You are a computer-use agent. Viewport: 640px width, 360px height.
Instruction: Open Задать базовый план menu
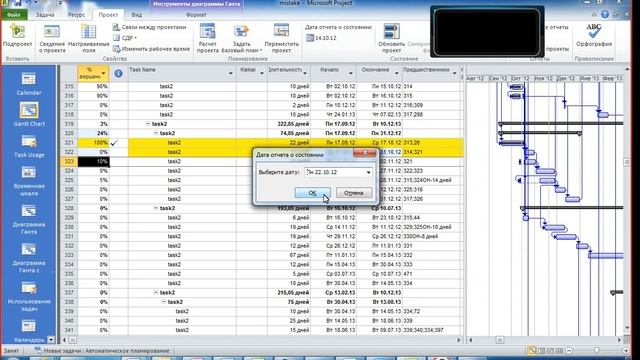(241, 39)
